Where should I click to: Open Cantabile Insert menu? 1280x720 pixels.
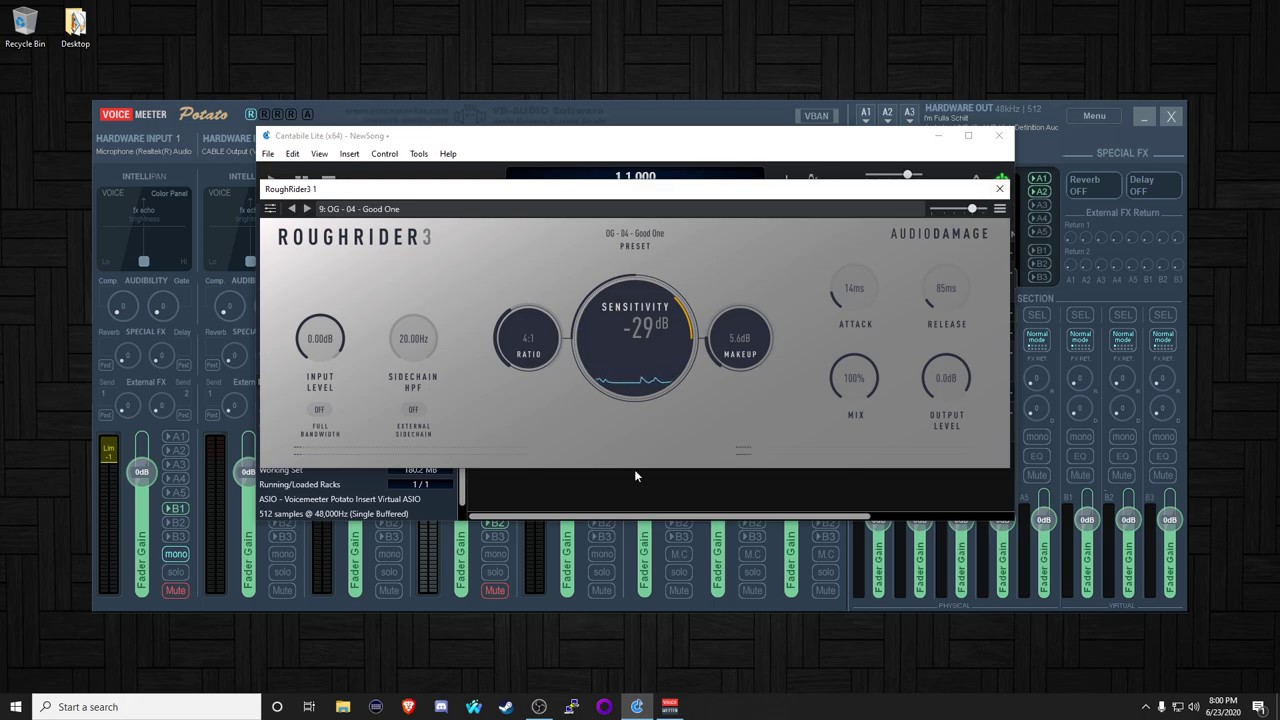coord(349,154)
